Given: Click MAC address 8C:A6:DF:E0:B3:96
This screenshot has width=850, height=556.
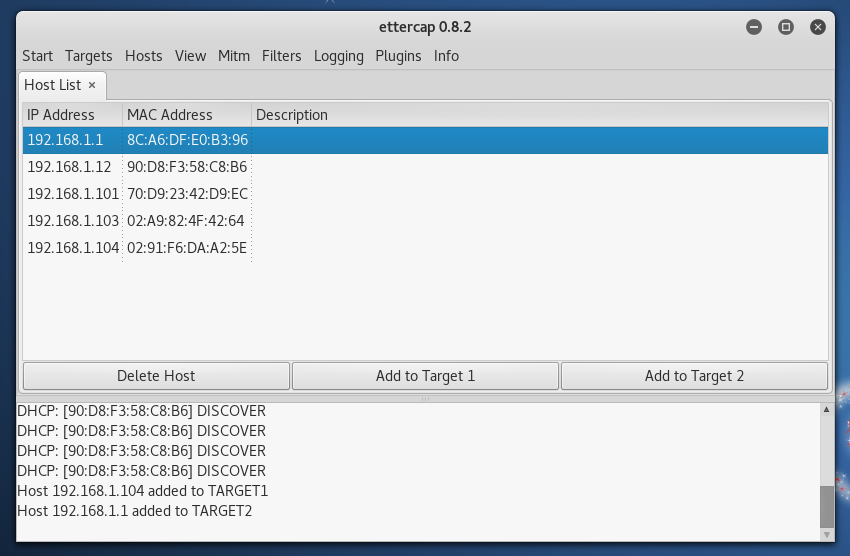Looking at the screenshot, I should 188,140.
